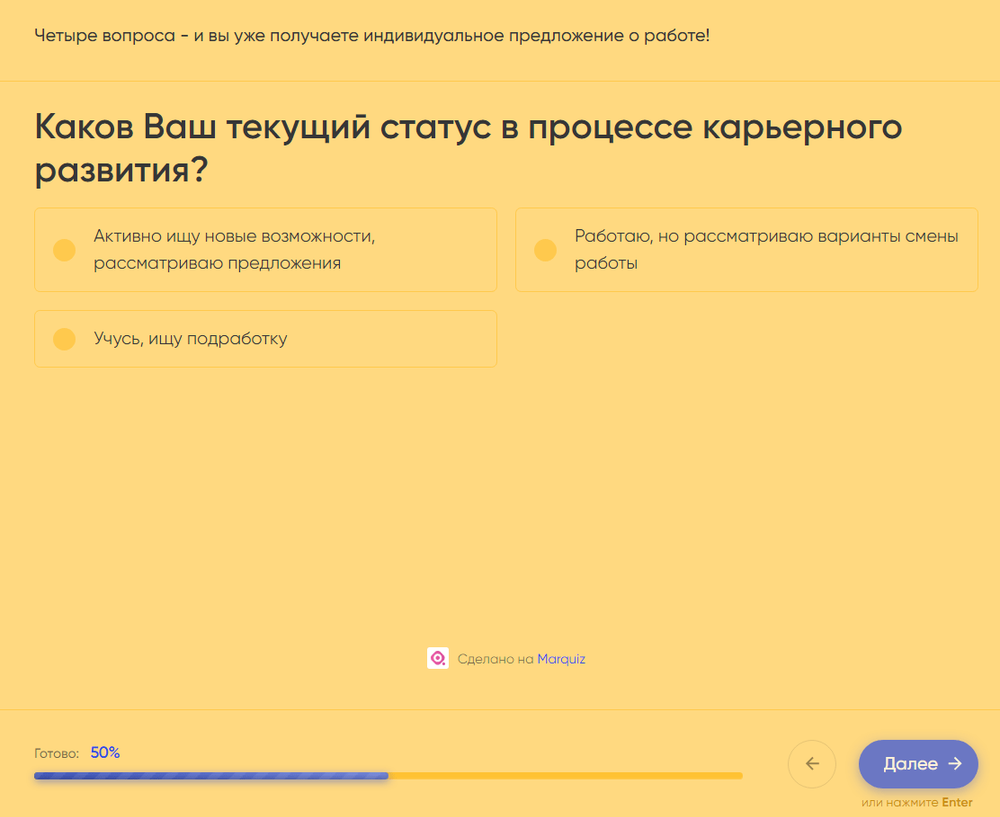
Task: Pick the 'Учусь, ищу подработку' radio option
Action: pyautogui.click(x=64, y=339)
